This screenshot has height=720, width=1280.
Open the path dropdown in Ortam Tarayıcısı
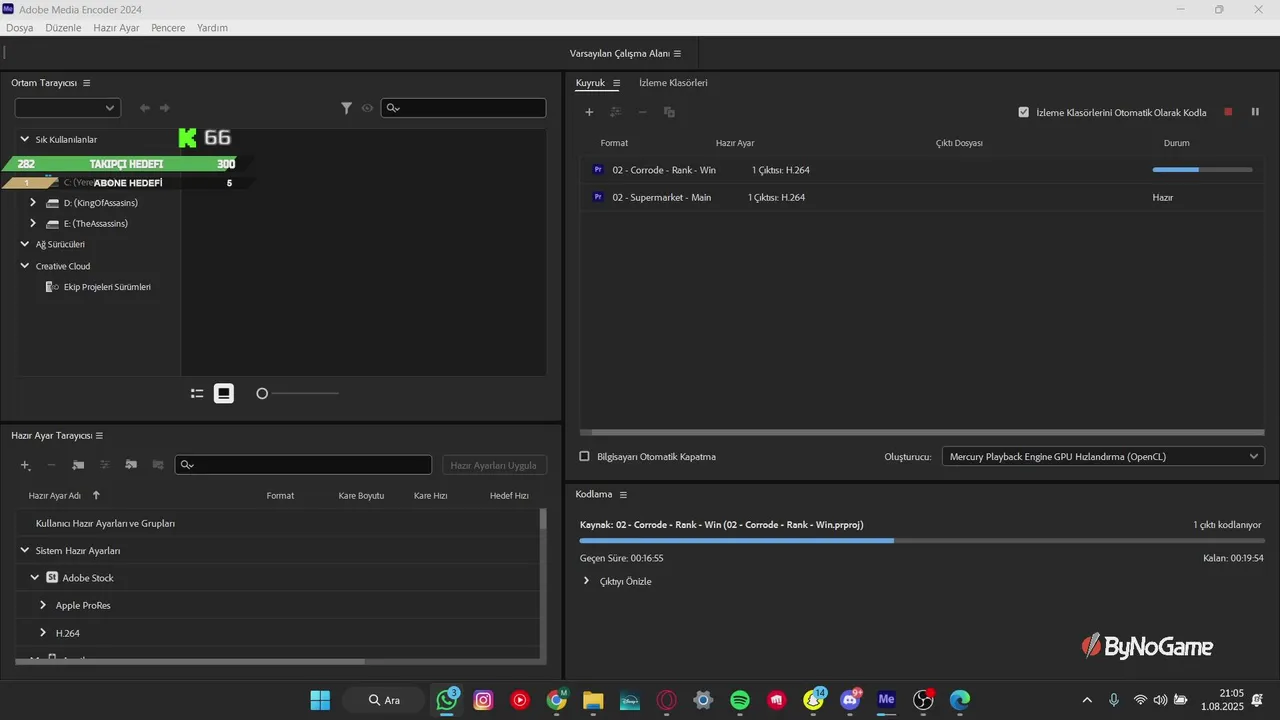click(x=68, y=108)
